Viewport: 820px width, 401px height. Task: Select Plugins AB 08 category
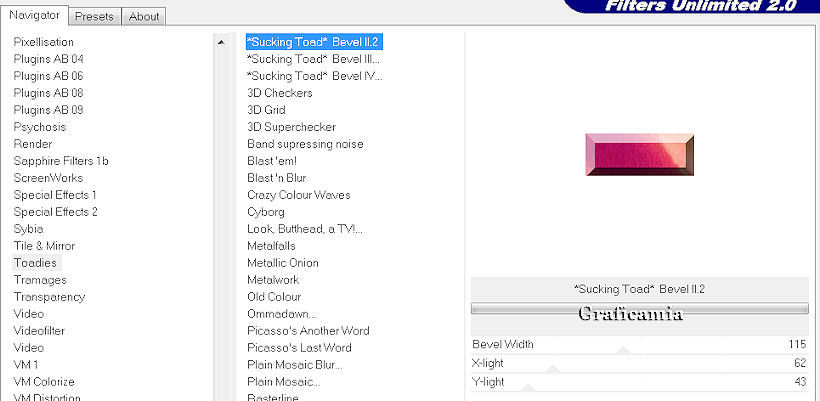(x=48, y=93)
